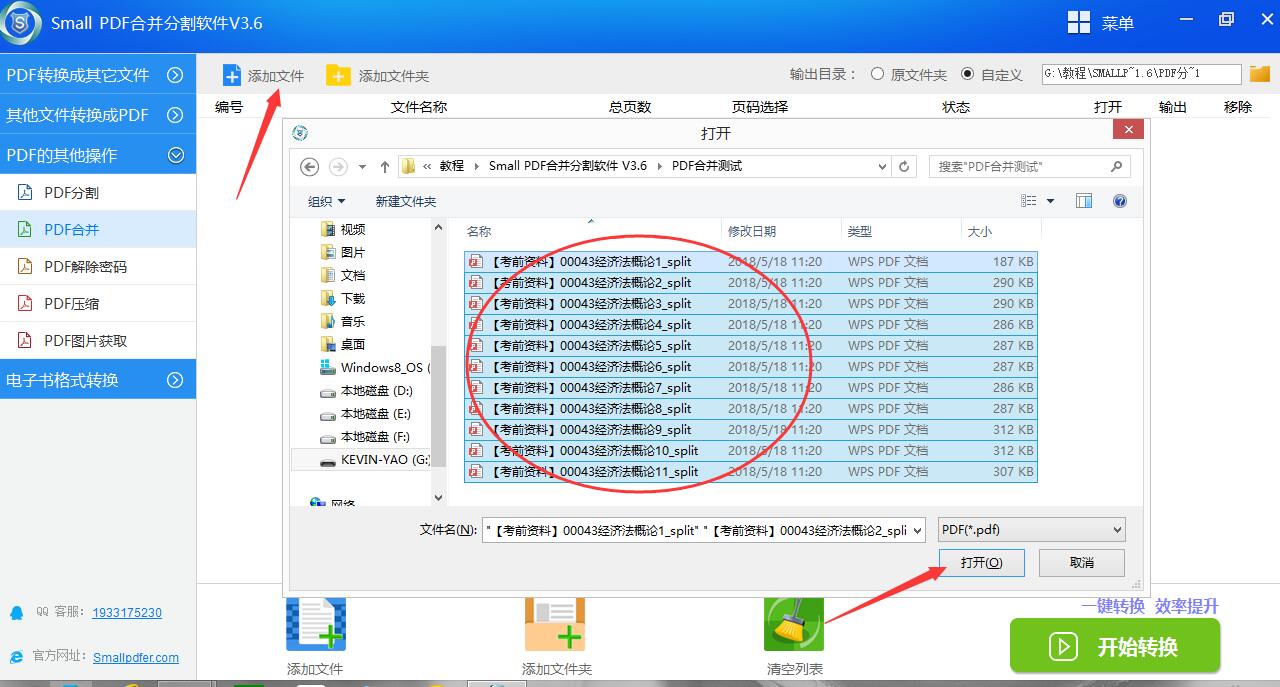Click the 官方网址 browser icon
1280x687 pixels.
point(16,656)
